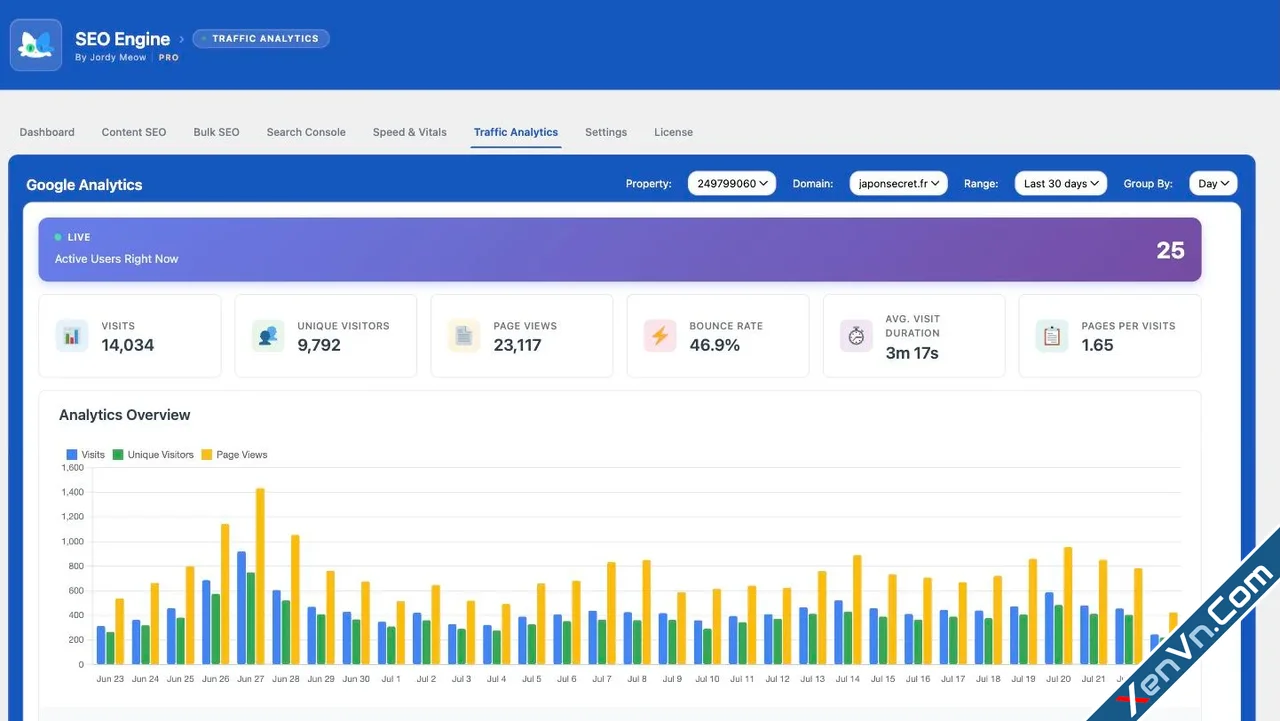Viewport: 1280px width, 721px height.
Task: Click the Visits bar chart icon
Action: [x=72, y=336]
